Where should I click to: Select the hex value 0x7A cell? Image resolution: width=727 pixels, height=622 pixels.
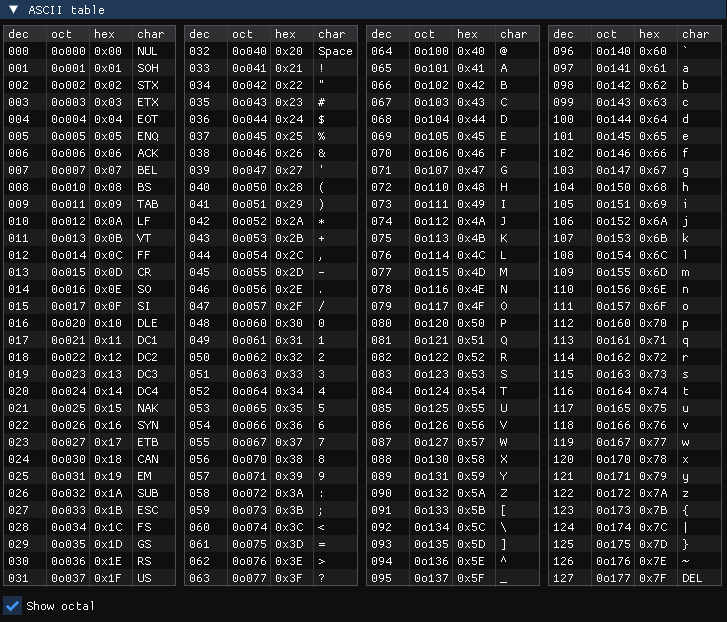point(653,493)
